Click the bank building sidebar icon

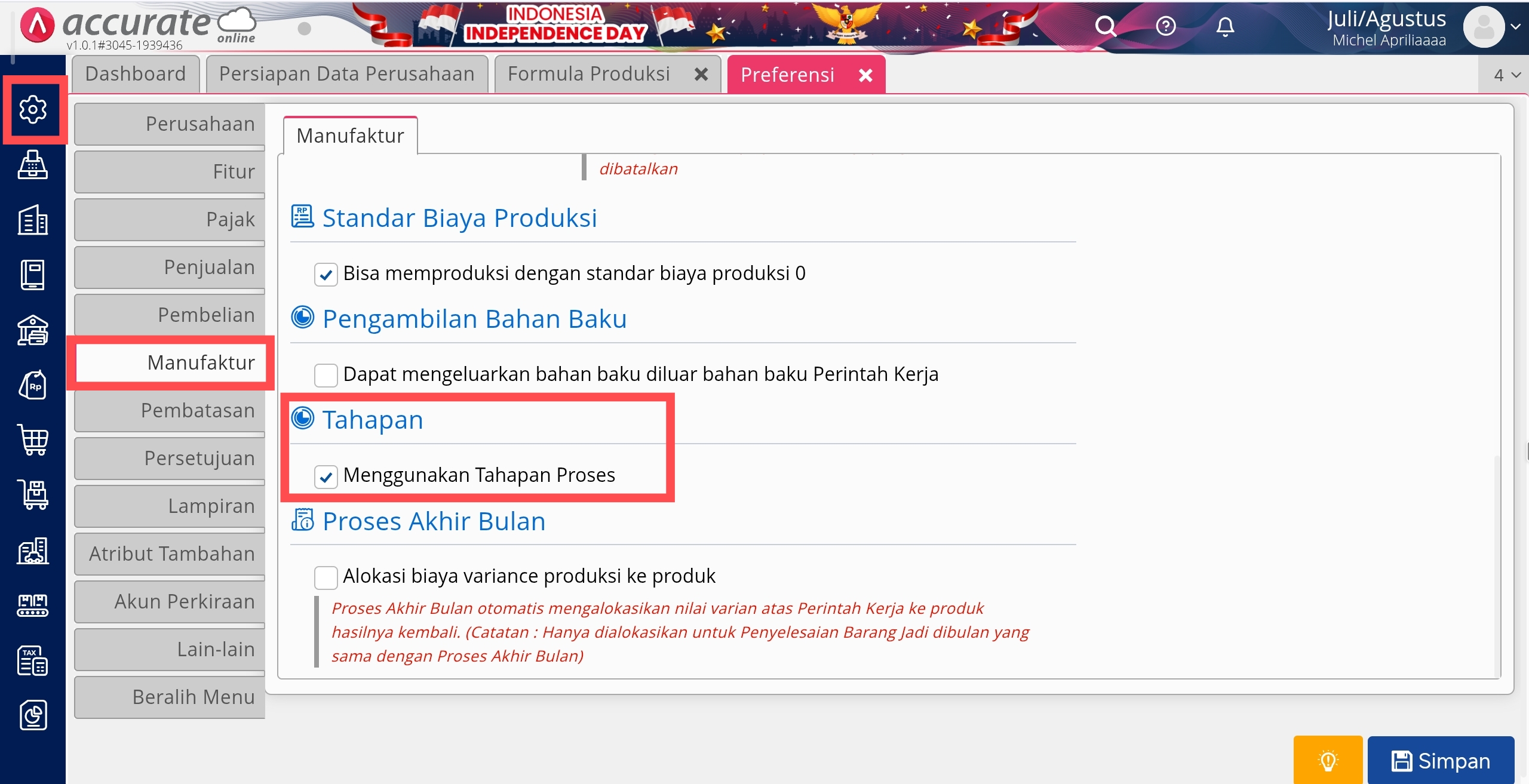[x=33, y=330]
